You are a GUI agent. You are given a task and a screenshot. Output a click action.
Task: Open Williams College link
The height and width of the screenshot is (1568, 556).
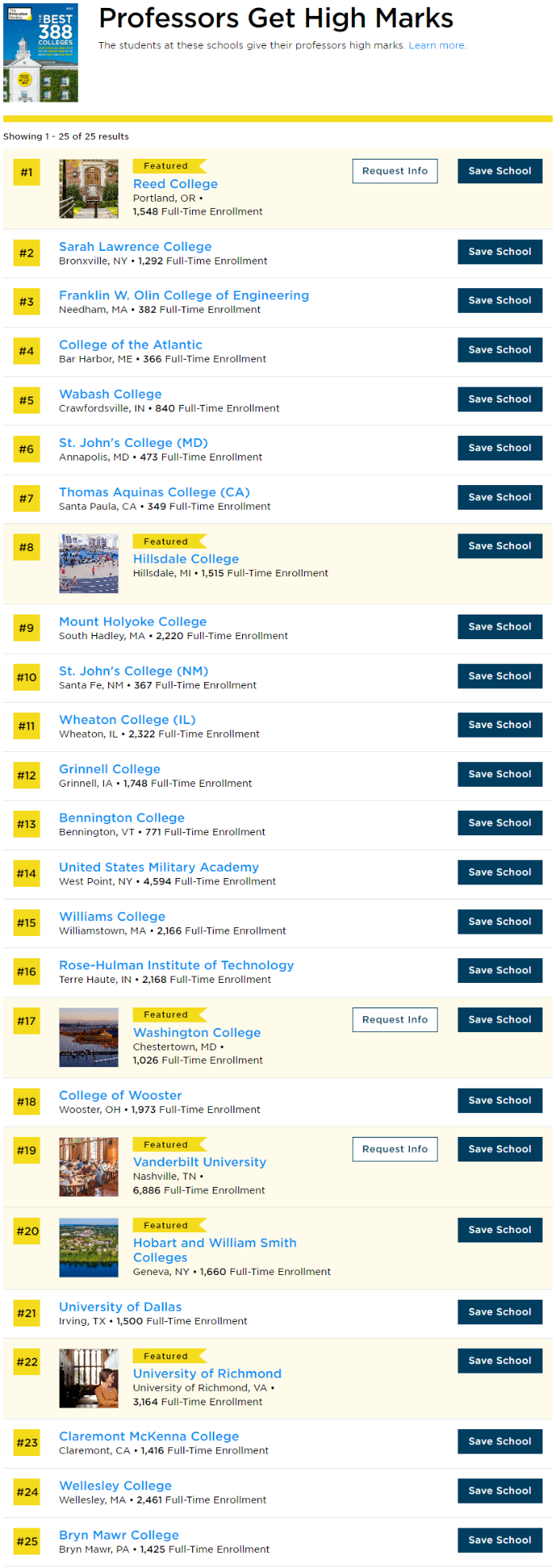pyautogui.click(x=112, y=916)
